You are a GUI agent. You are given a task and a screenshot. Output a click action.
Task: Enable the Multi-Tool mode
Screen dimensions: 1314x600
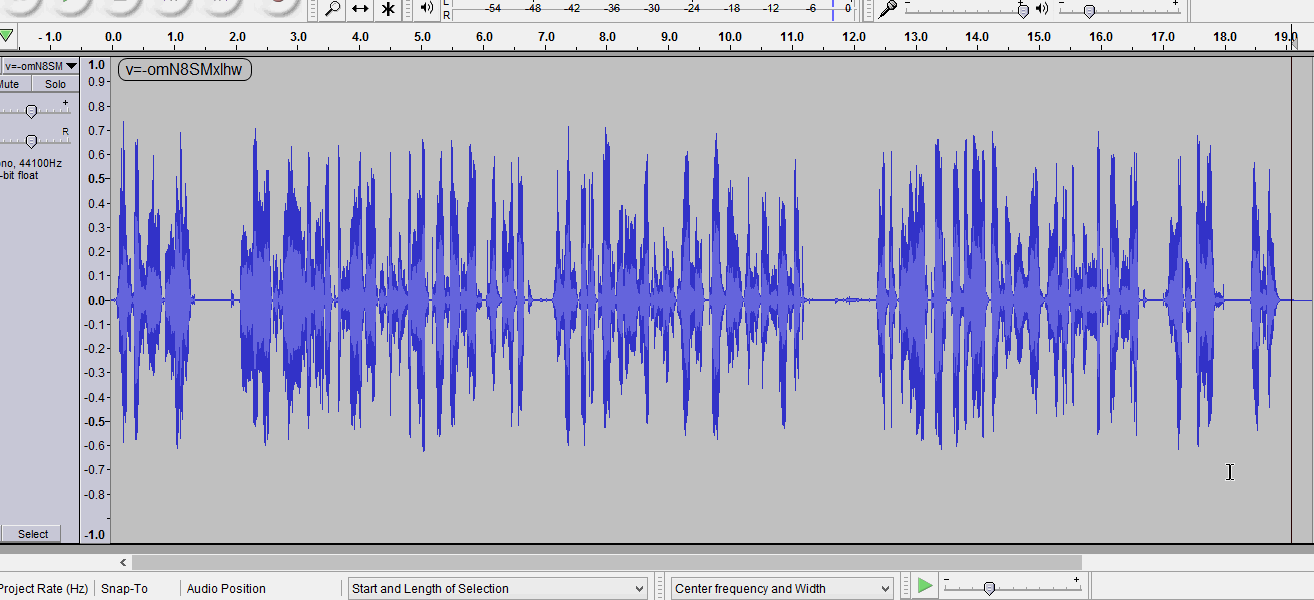388,9
